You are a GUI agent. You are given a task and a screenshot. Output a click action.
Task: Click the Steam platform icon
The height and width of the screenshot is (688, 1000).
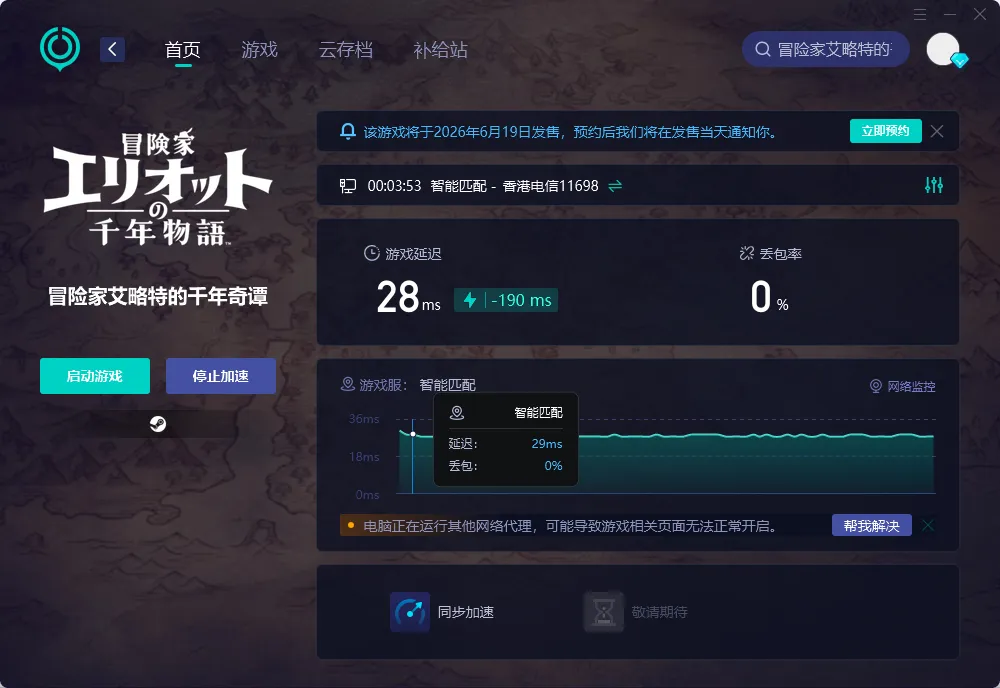[x=158, y=423]
